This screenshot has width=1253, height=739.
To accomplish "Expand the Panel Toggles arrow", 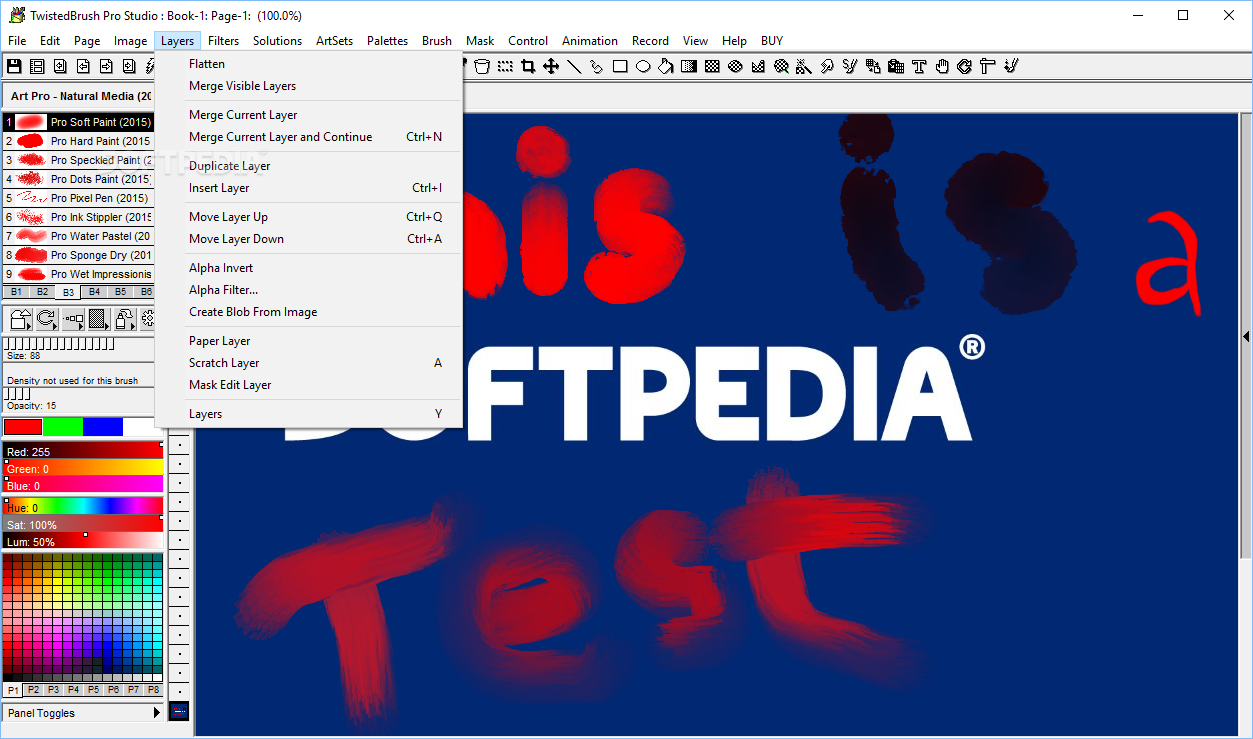I will point(156,713).
